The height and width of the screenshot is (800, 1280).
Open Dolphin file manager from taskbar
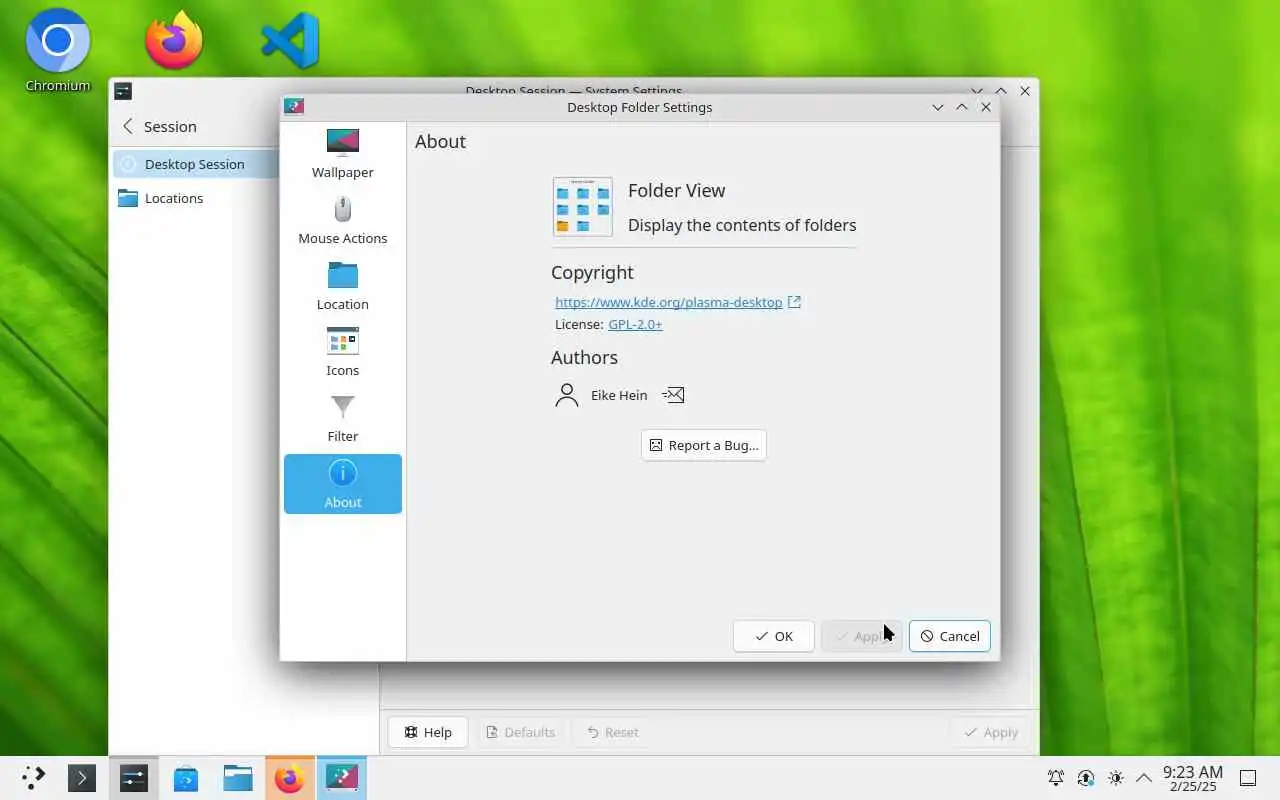point(238,778)
